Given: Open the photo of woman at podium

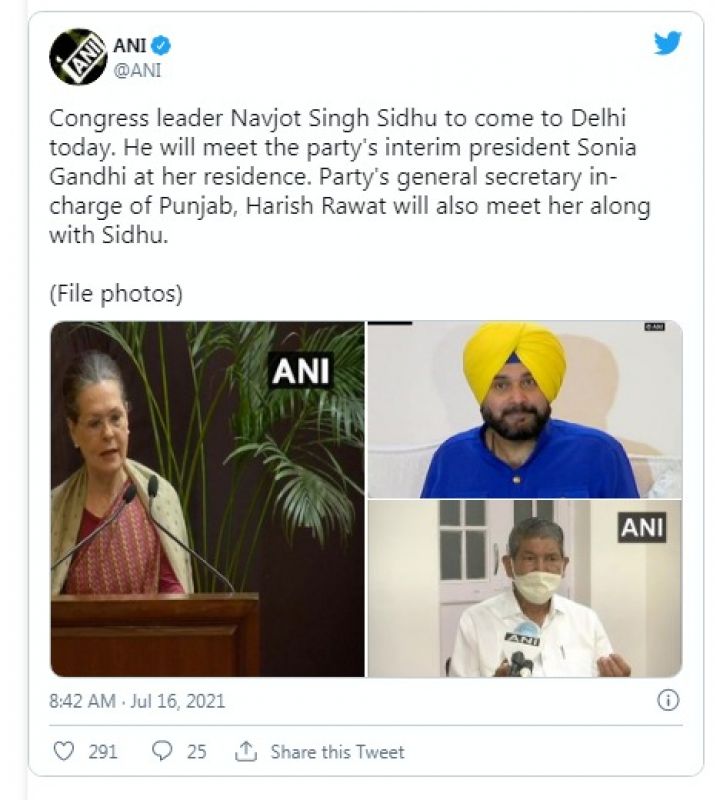Looking at the screenshot, I should point(207,498).
